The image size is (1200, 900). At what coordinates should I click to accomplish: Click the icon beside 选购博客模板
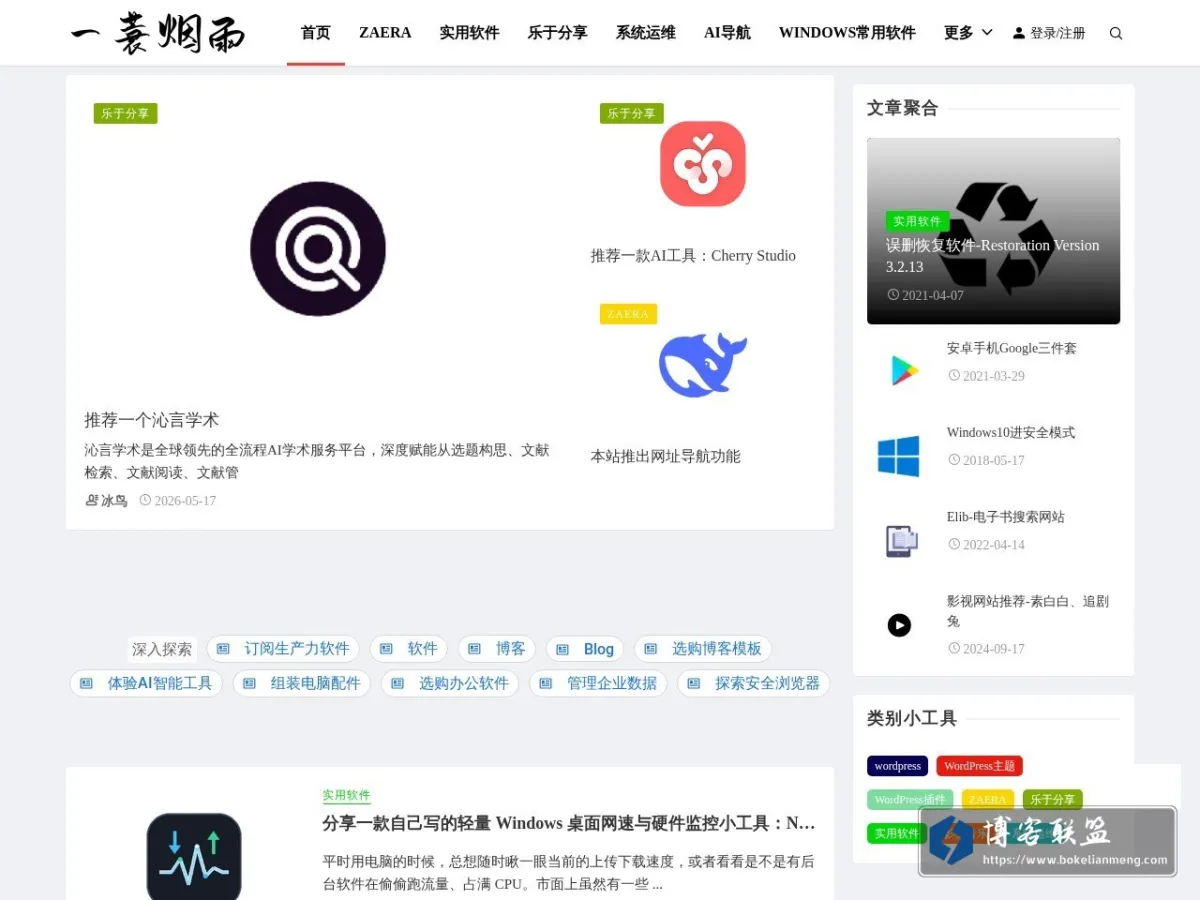[x=650, y=649]
